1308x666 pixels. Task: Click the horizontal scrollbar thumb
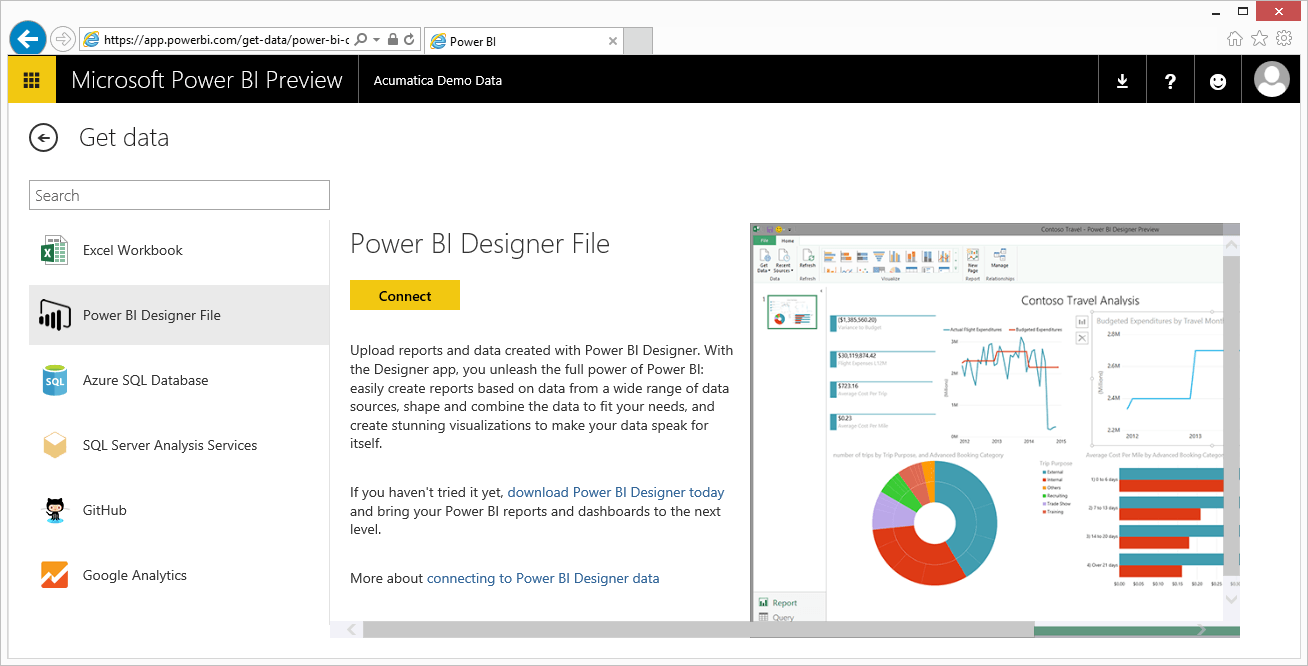point(698,630)
